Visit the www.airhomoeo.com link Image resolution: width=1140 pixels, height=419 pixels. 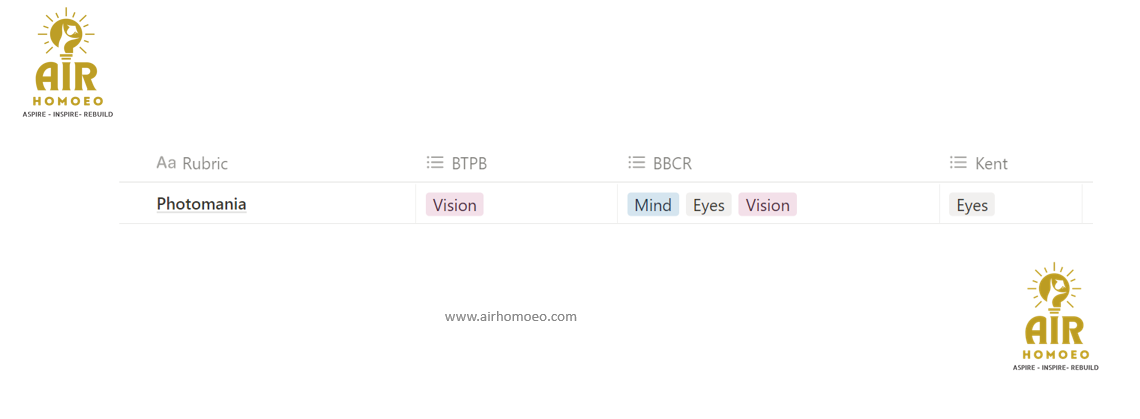[510, 316]
